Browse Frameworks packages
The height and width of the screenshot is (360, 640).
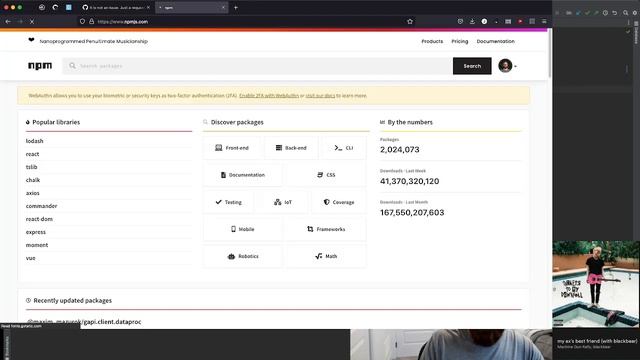point(326,229)
